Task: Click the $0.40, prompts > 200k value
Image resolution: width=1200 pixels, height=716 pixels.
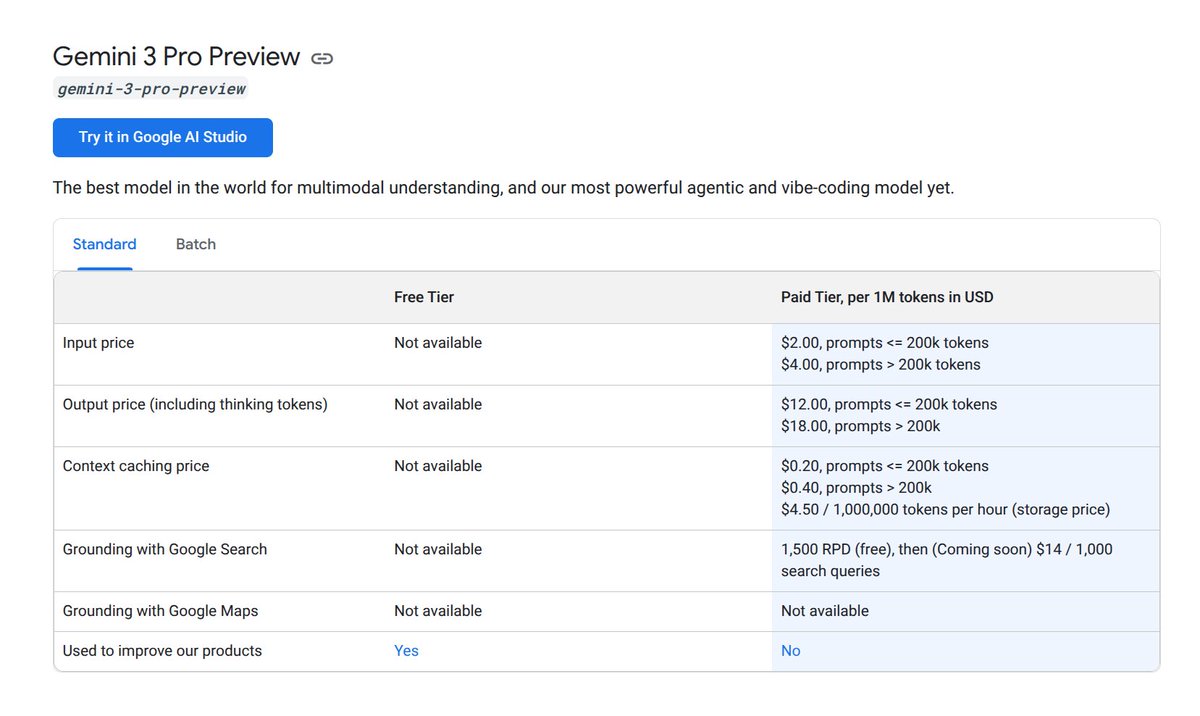Action: [x=856, y=488]
